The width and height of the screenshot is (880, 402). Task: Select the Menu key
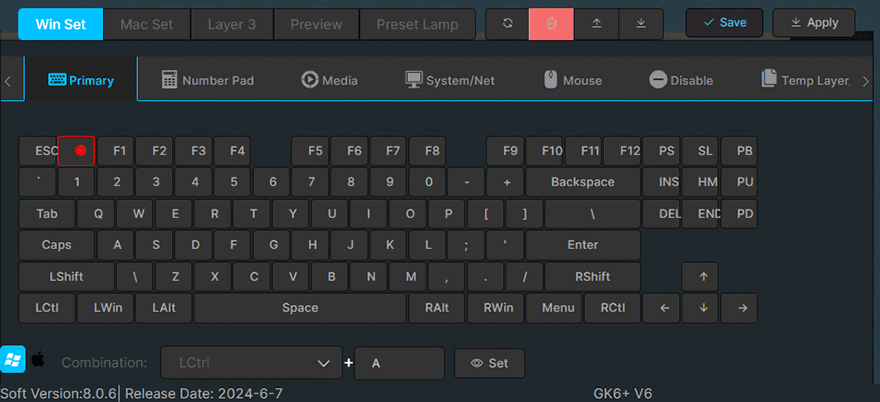[554, 308]
